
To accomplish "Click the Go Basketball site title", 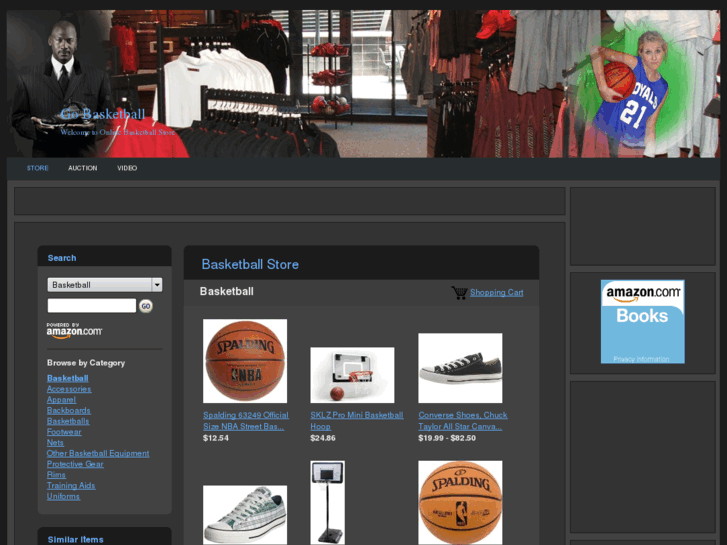I will [x=103, y=114].
